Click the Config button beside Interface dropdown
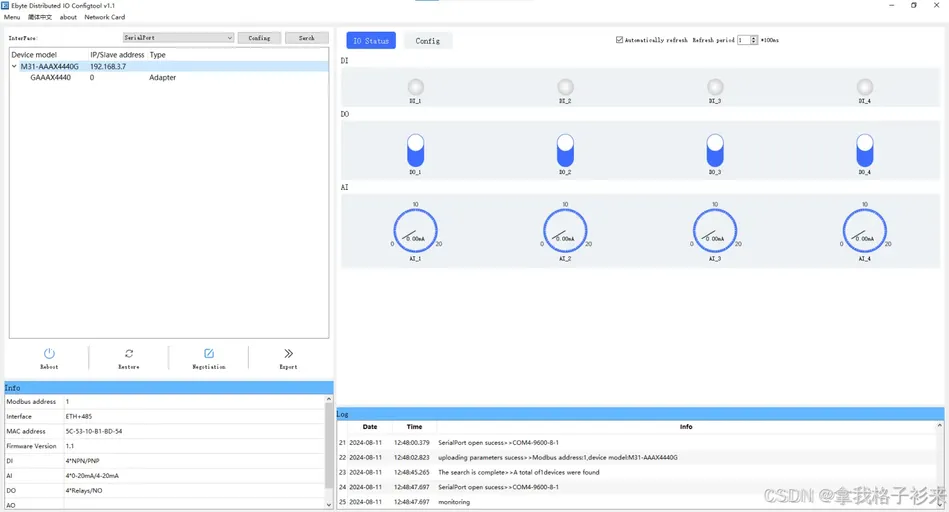This screenshot has width=949, height=512. pos(259,38)
